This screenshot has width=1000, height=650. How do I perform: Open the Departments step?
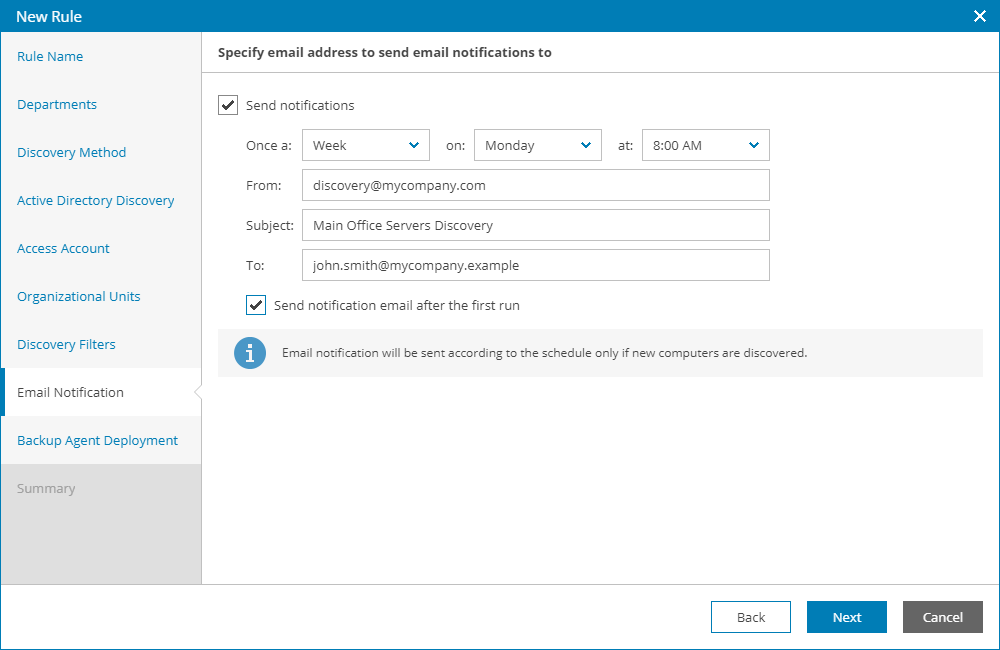(x=57, y=105)
